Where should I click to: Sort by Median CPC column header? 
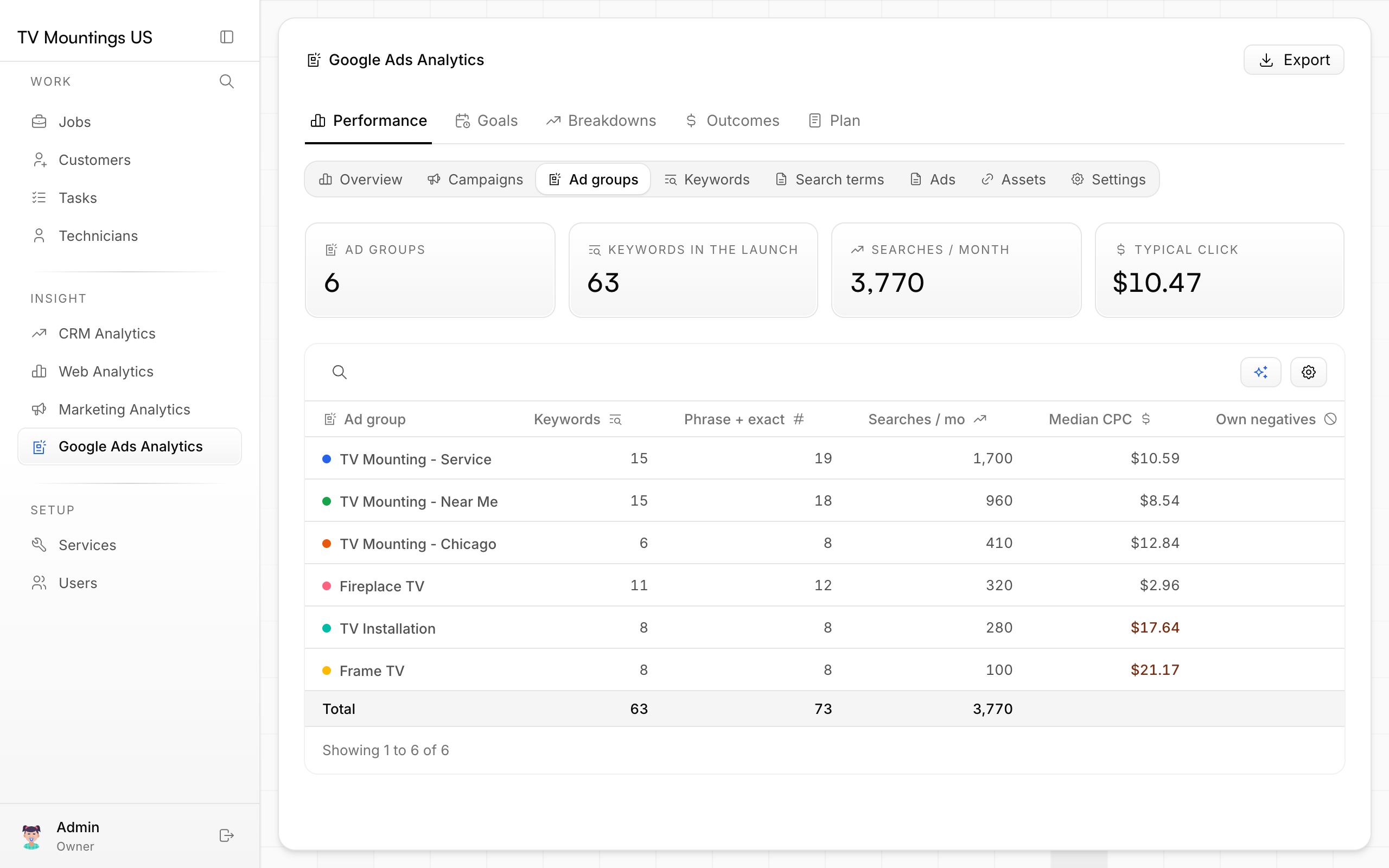(1100, 420)
